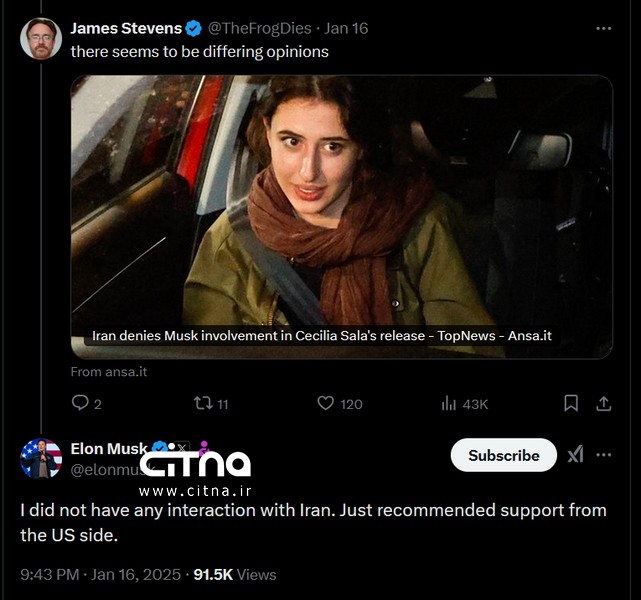Click the 9:43 PM Jan 16, 2025 timestamp
The width and height of the screenshot is (641, 600).
click(x=100, y=575)
